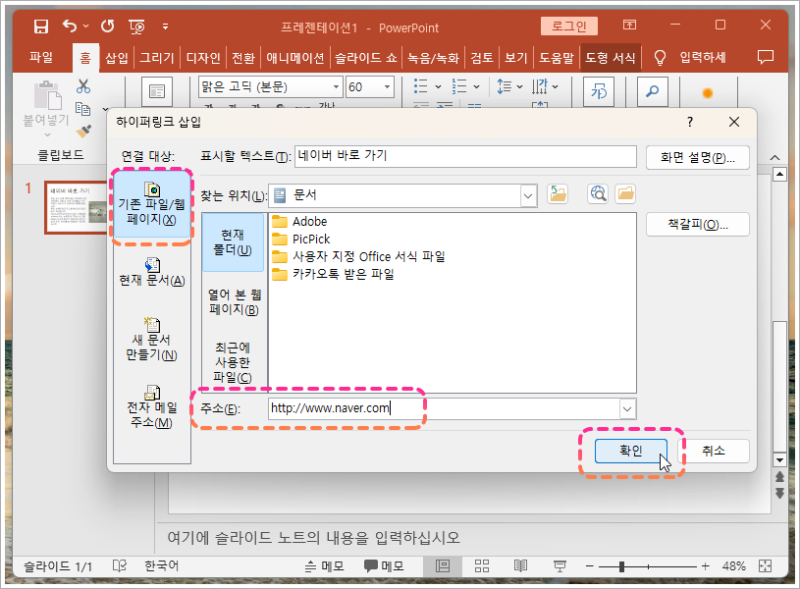Click the Save icon in the title bar
Image resolution: width=800 pixels, height=589 pixels.
point(41,26)
